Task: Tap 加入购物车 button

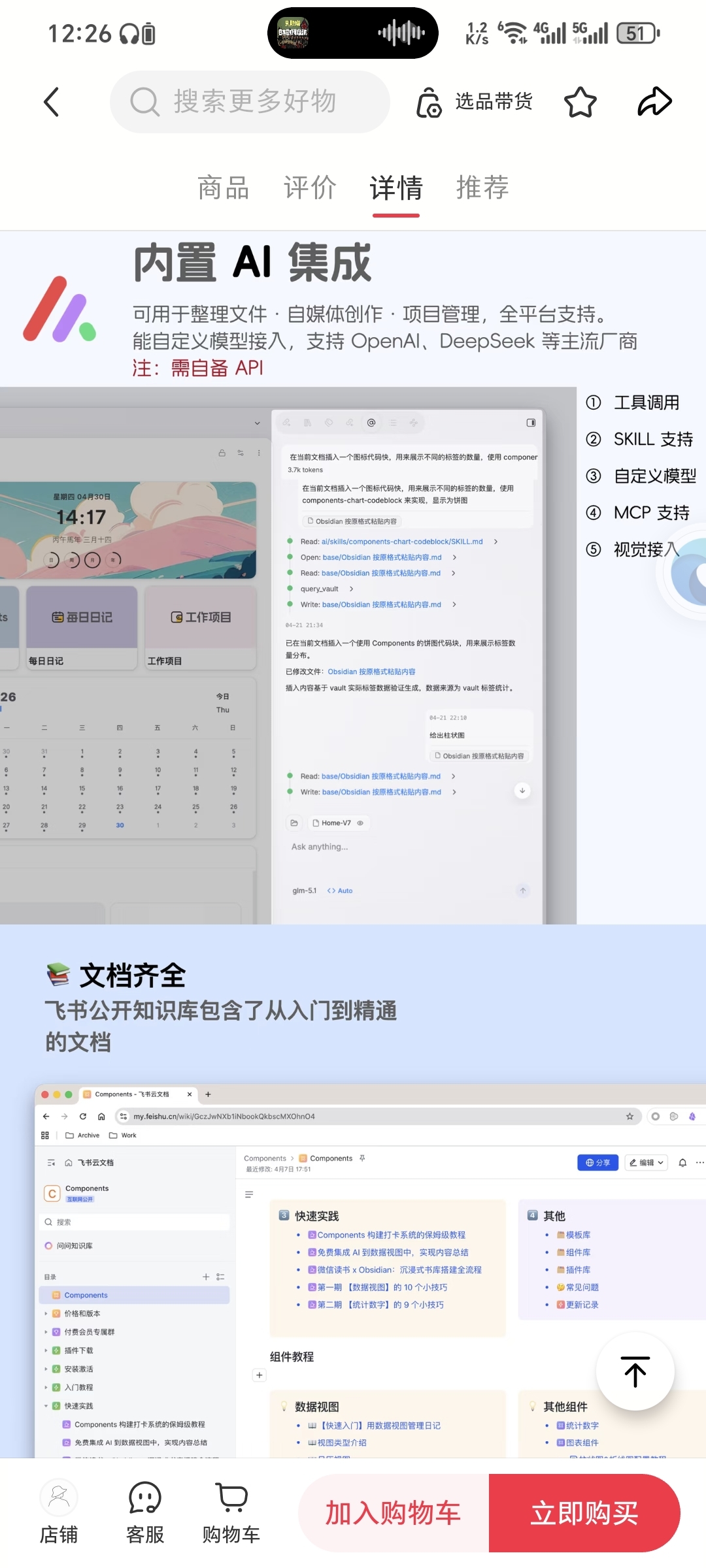Action: click(x=394, y=1513)
